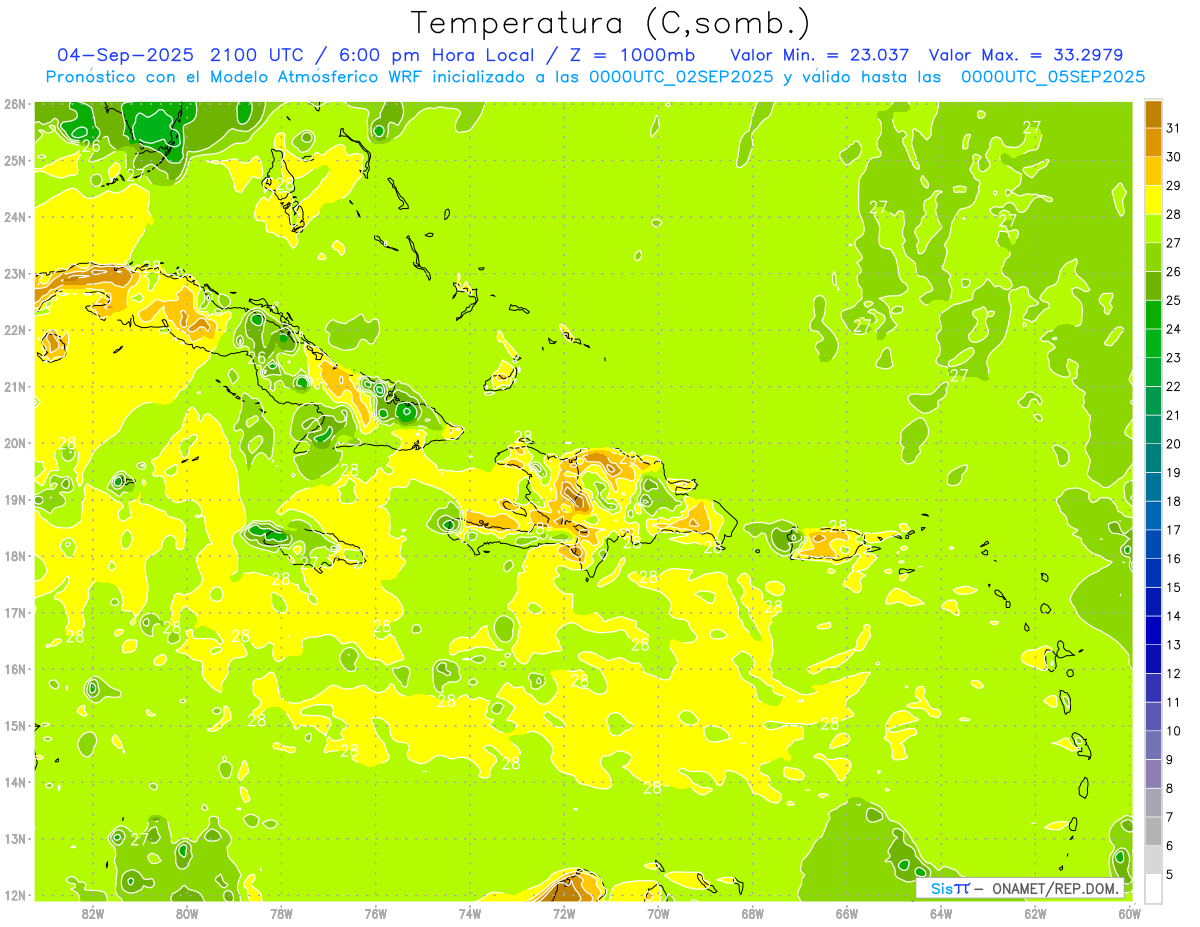Click the "Valor Min. = 23.037" text
Viewport: 1200px width, 927px height.
tap(819, 54)
